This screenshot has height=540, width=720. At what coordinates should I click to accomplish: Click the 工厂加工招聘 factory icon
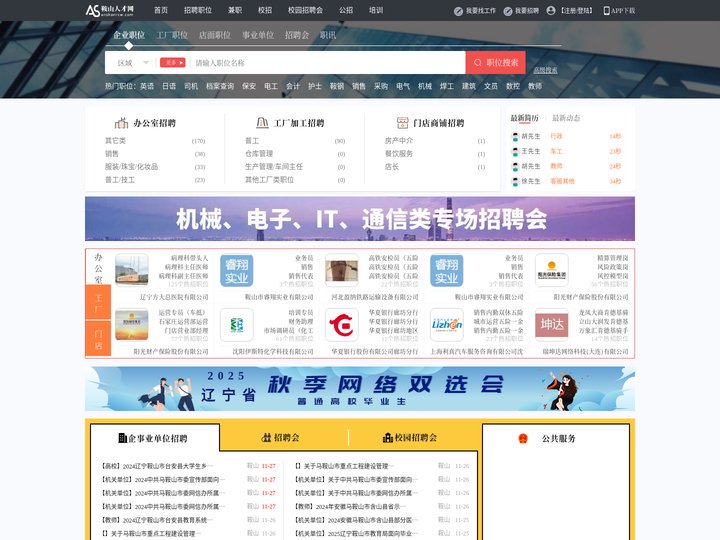(262, 123)
